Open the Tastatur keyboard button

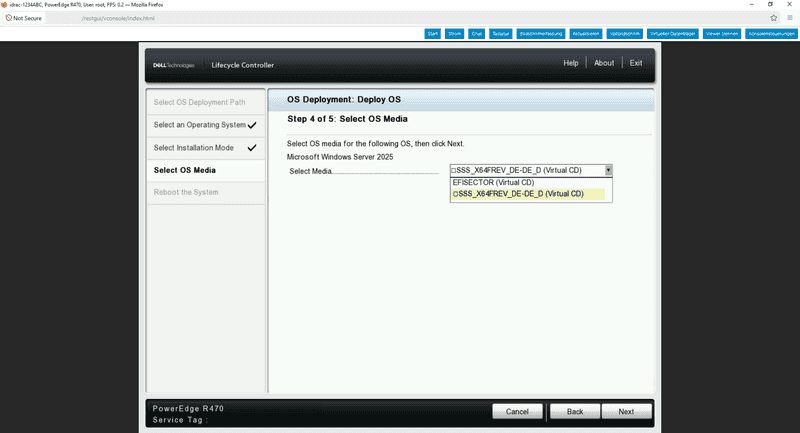point(501,34)
